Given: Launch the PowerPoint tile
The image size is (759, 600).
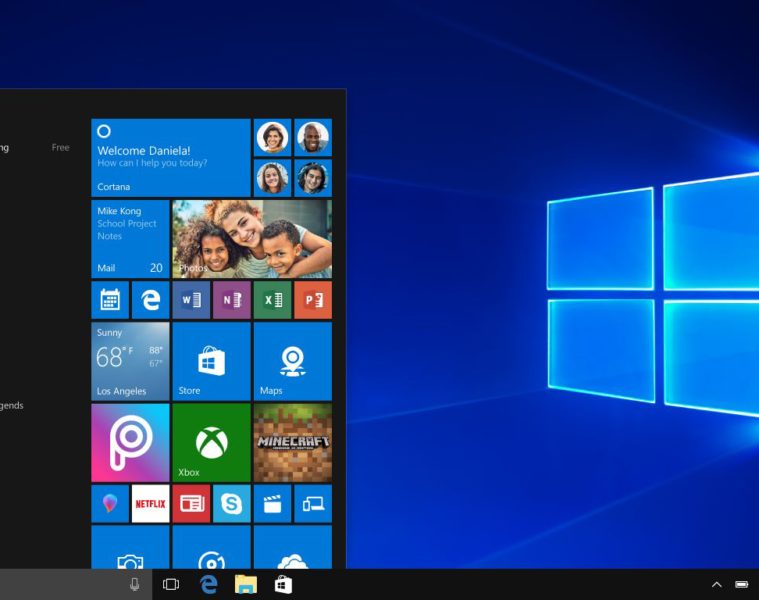Looking at the screenshot, I should pos(312,299).
